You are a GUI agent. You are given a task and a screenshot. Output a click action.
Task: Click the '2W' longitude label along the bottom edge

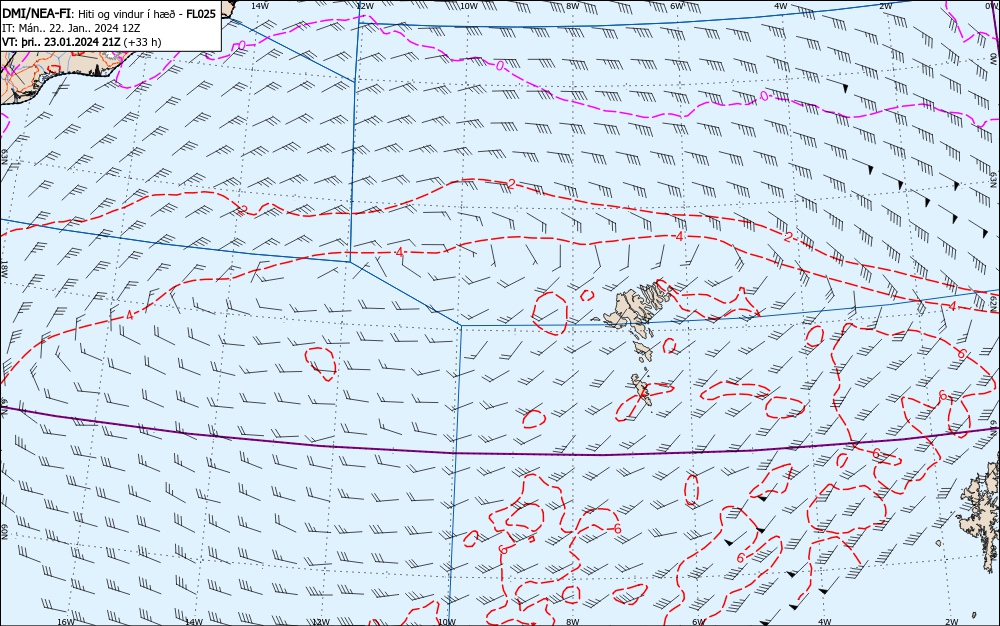pyautogui.click(x=952, y=622)
